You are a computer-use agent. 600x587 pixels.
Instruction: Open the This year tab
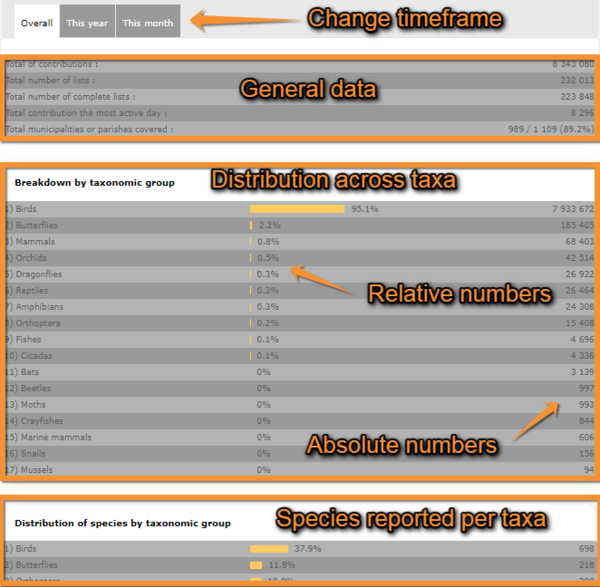[88, 22]
